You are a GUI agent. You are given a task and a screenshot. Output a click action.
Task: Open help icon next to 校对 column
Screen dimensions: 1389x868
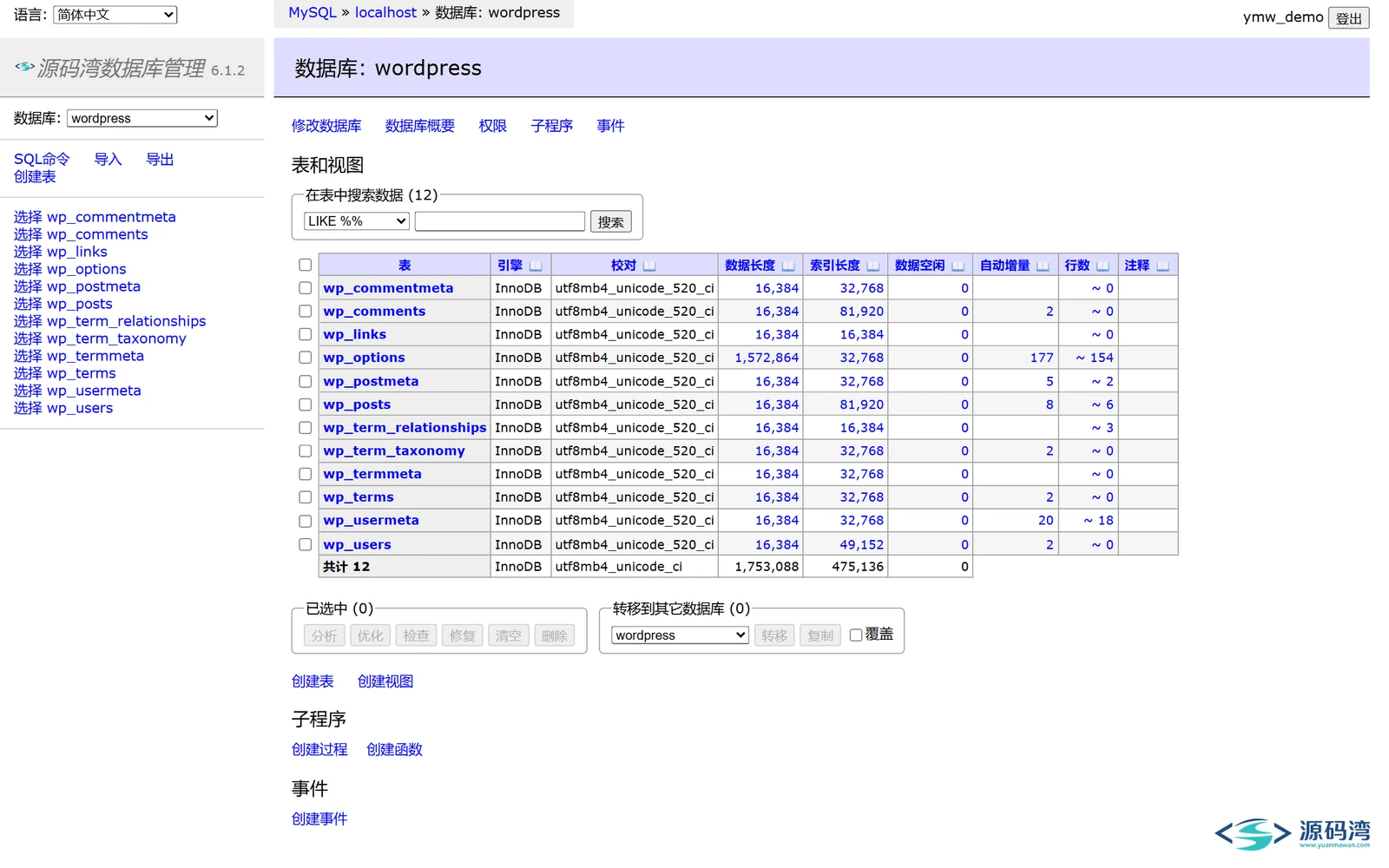point(649,266)
